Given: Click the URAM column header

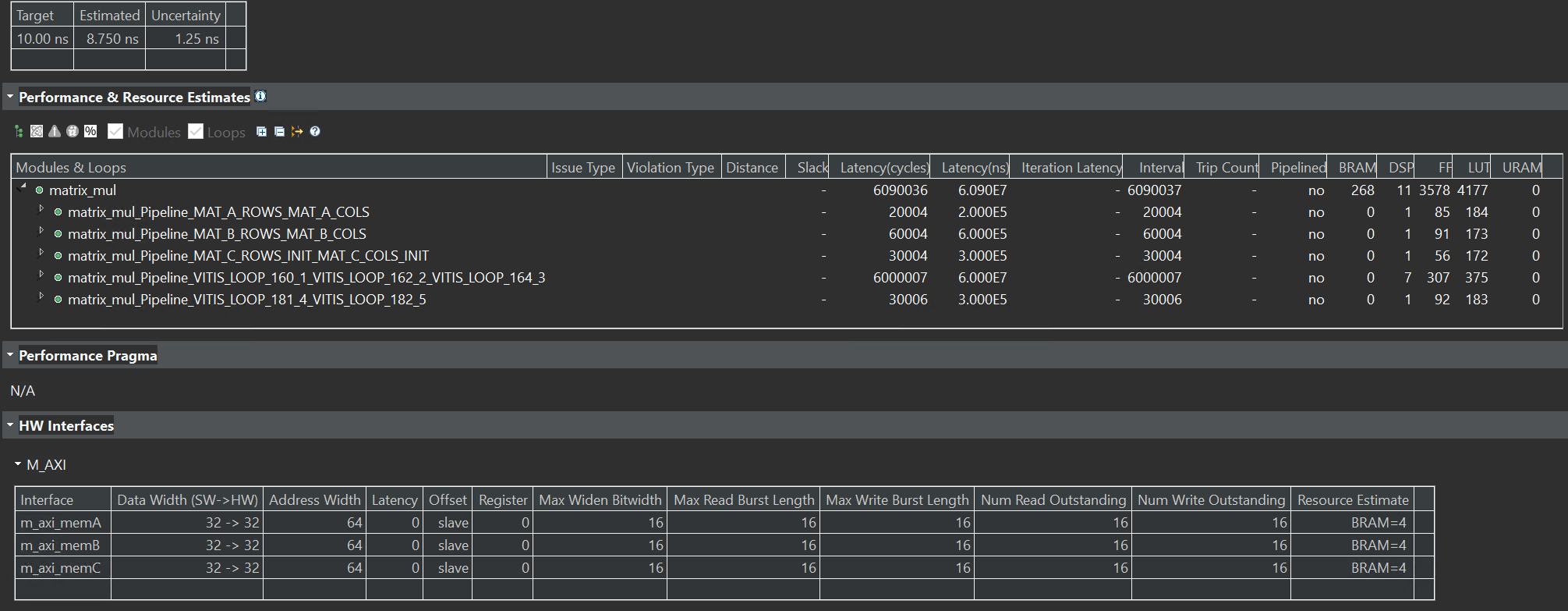Looking at the screenshot, I should [1518, 167].
